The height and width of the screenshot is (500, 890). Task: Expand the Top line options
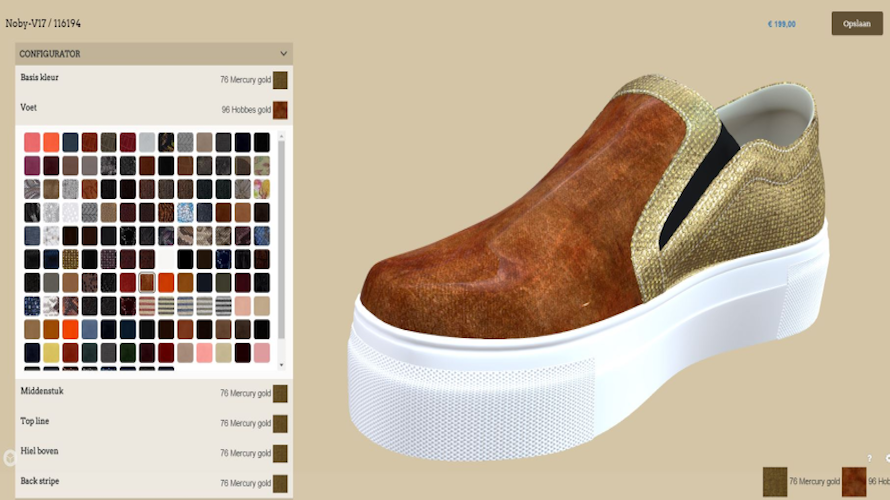[x=154, y=423]
